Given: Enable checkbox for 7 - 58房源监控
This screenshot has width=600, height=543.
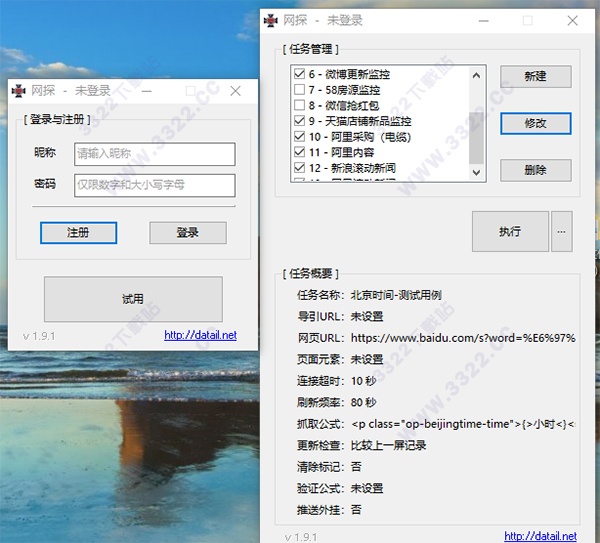Looking at the screenshot, I should point(299,90).
